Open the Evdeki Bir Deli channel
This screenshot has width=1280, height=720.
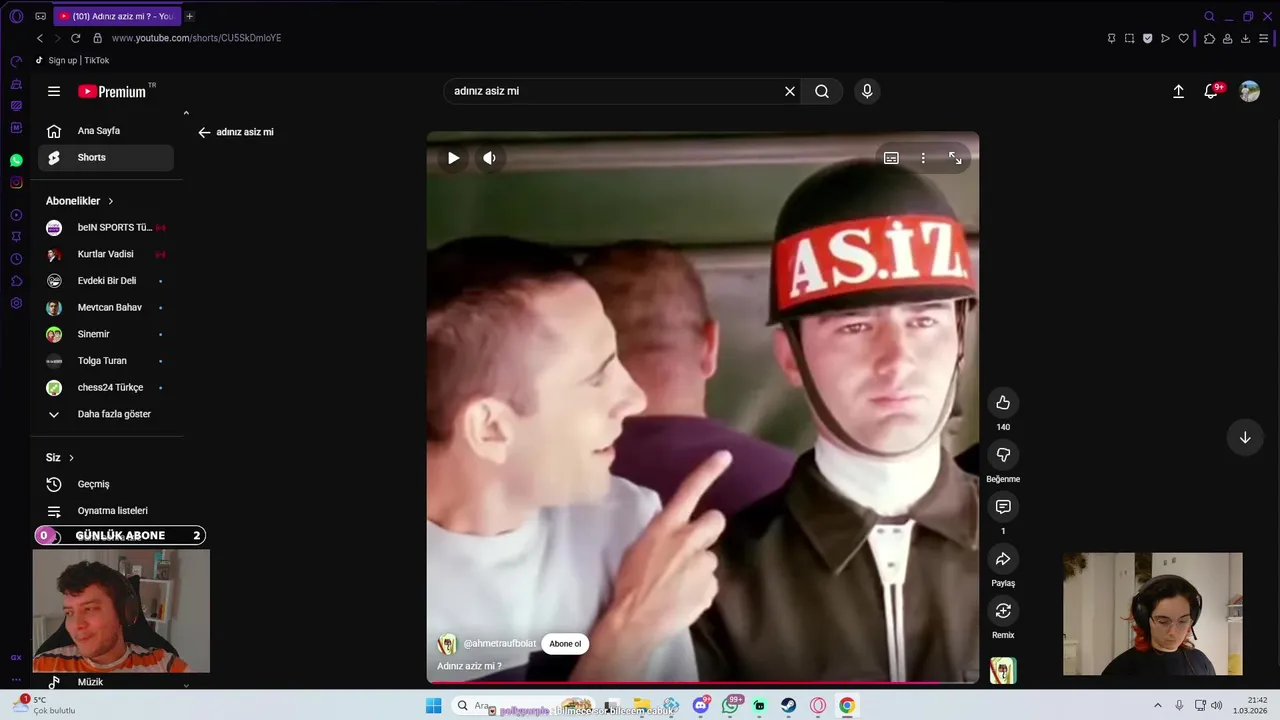pyautogui.click(x=106, y=281)
